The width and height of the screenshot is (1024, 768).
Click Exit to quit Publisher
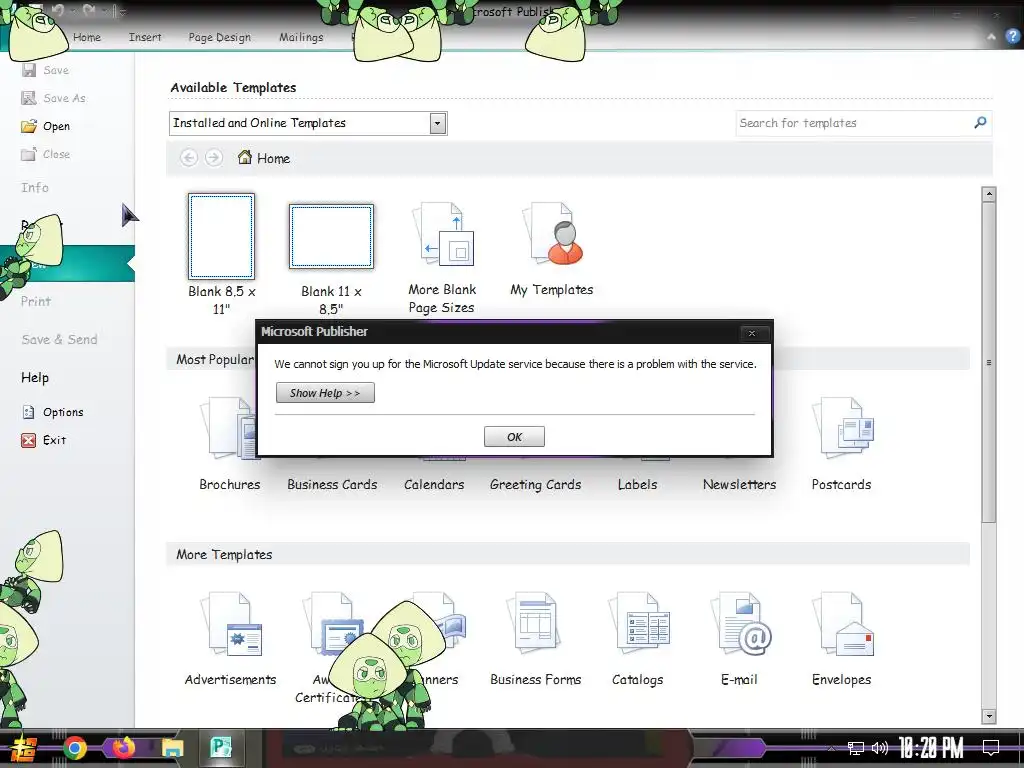(44, 440)
